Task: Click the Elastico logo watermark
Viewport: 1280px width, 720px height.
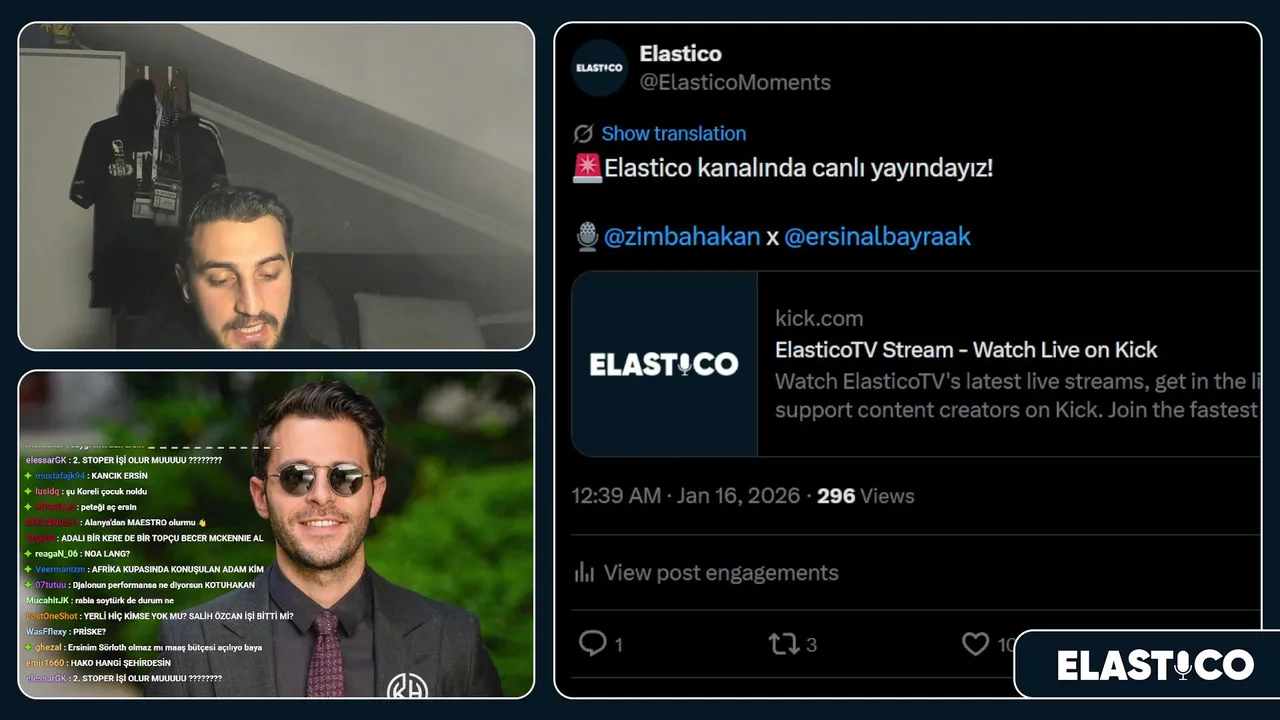Action: click(x=1155, y=665)
